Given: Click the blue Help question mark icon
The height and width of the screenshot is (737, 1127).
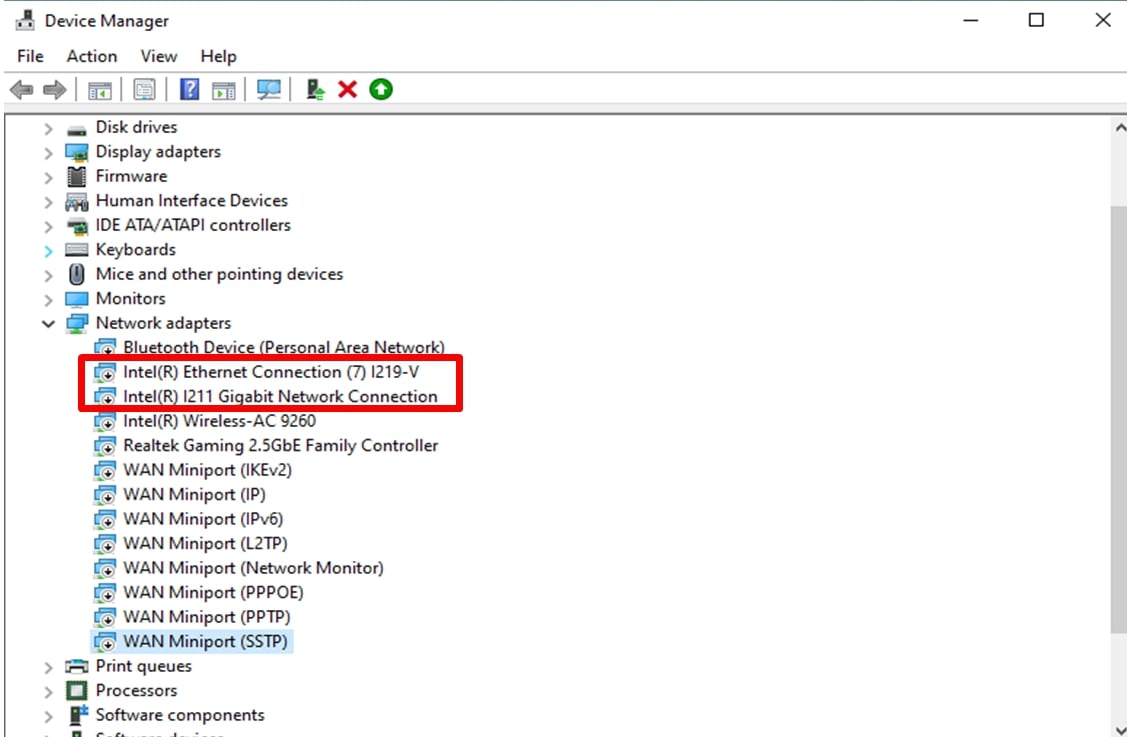Looking at the screenshot, I should [189, 90].
